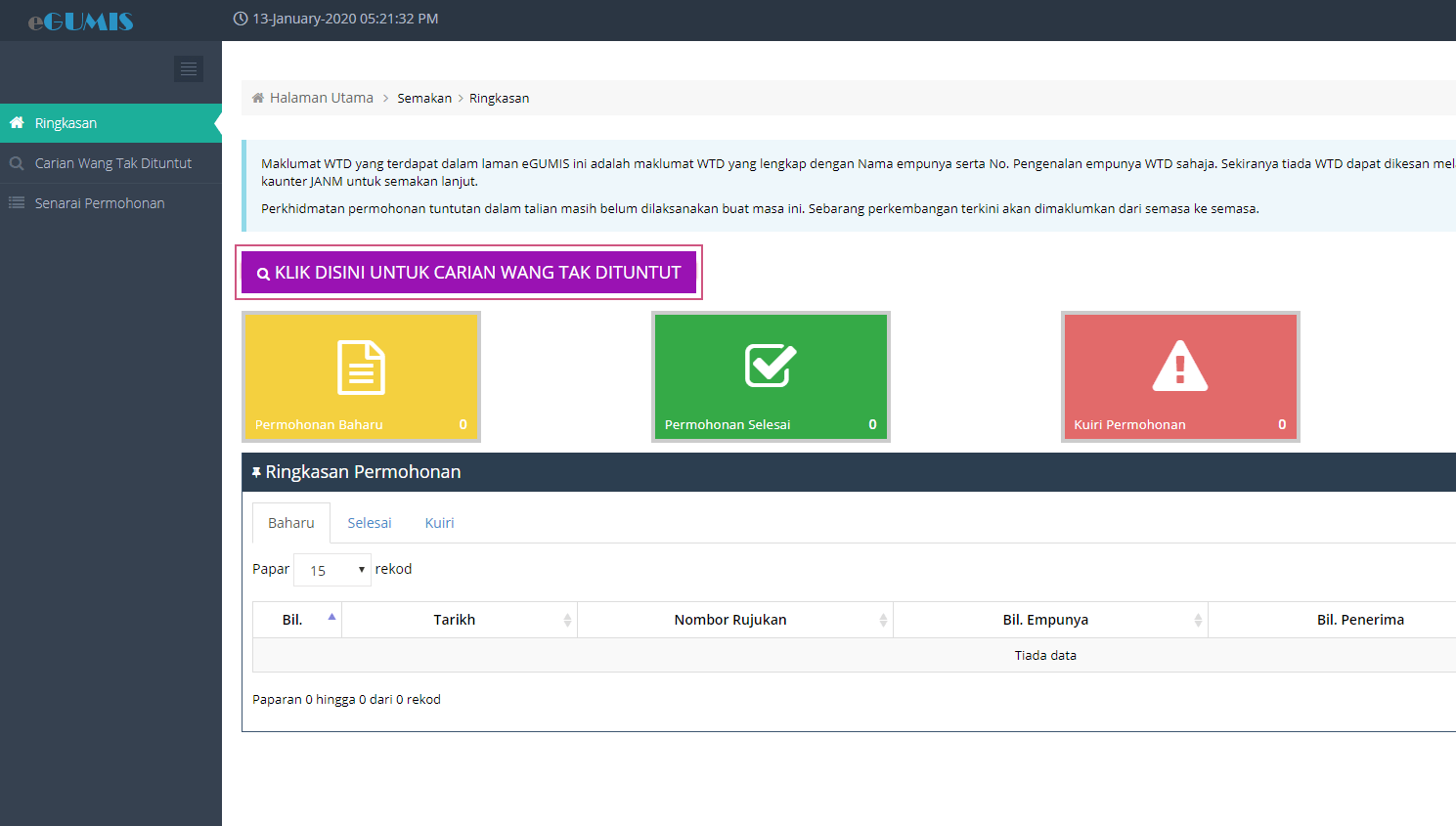Open Ringkasan in the sidebar
This screenshot has height=826, width=1456.
[110, 123]
